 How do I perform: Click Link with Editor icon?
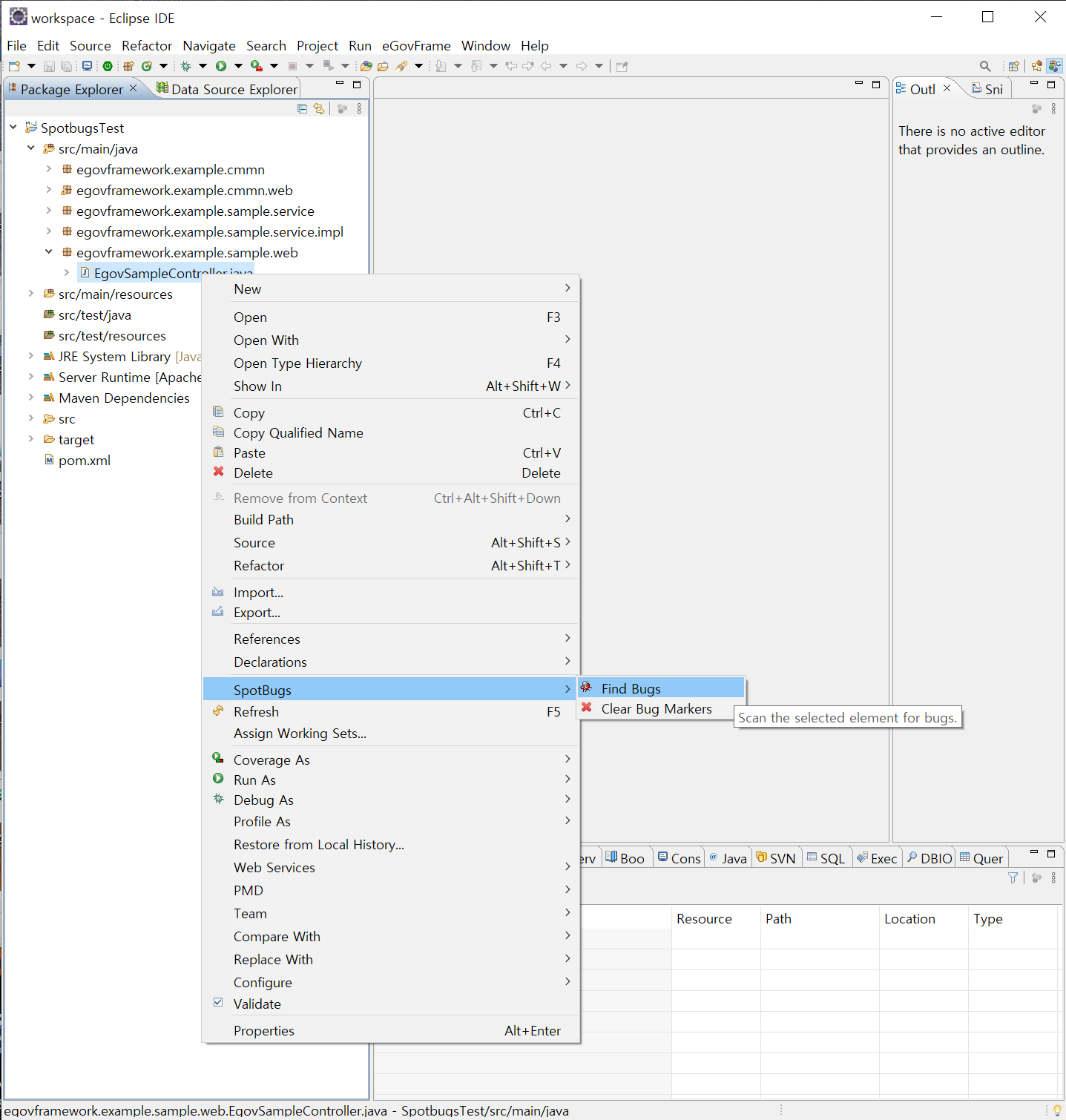click(319, 109)
